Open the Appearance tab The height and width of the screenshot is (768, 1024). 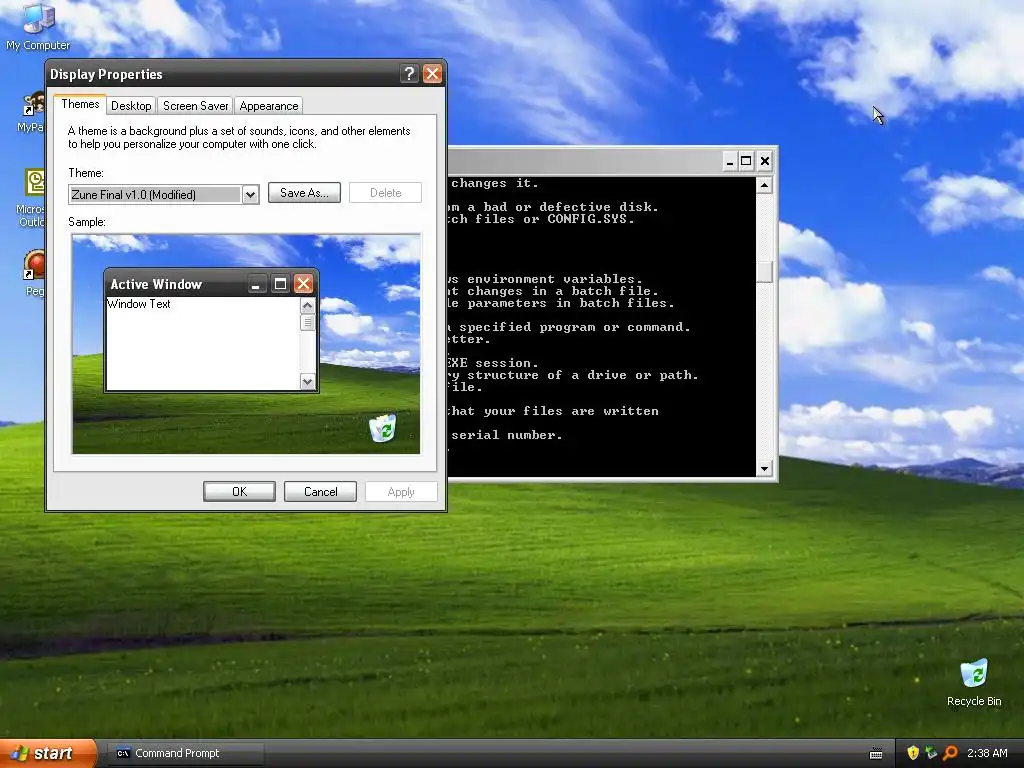pos(268,106)
